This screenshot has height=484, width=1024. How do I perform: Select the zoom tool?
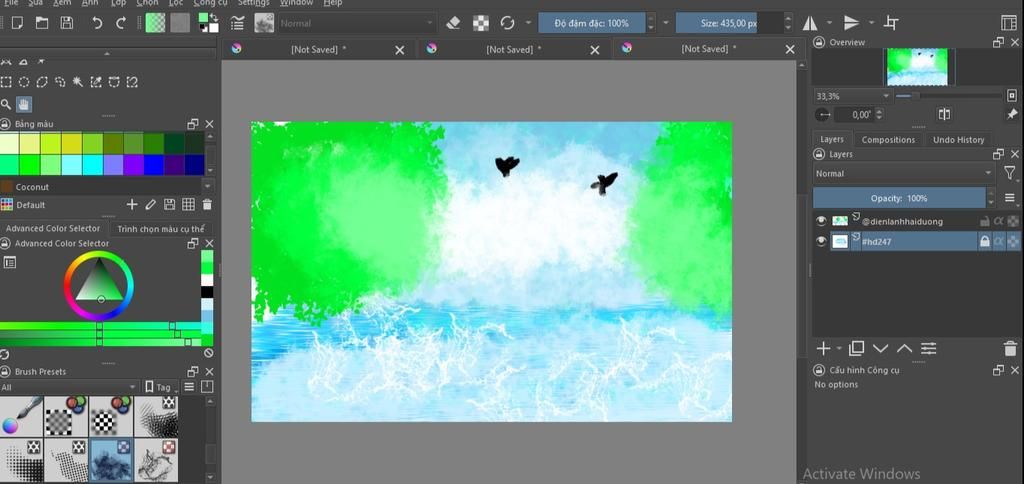(6, 105)
